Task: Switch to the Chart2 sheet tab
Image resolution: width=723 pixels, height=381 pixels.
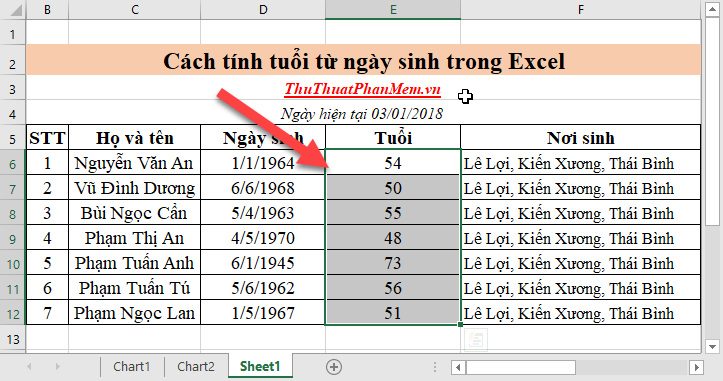Action: 196,367
